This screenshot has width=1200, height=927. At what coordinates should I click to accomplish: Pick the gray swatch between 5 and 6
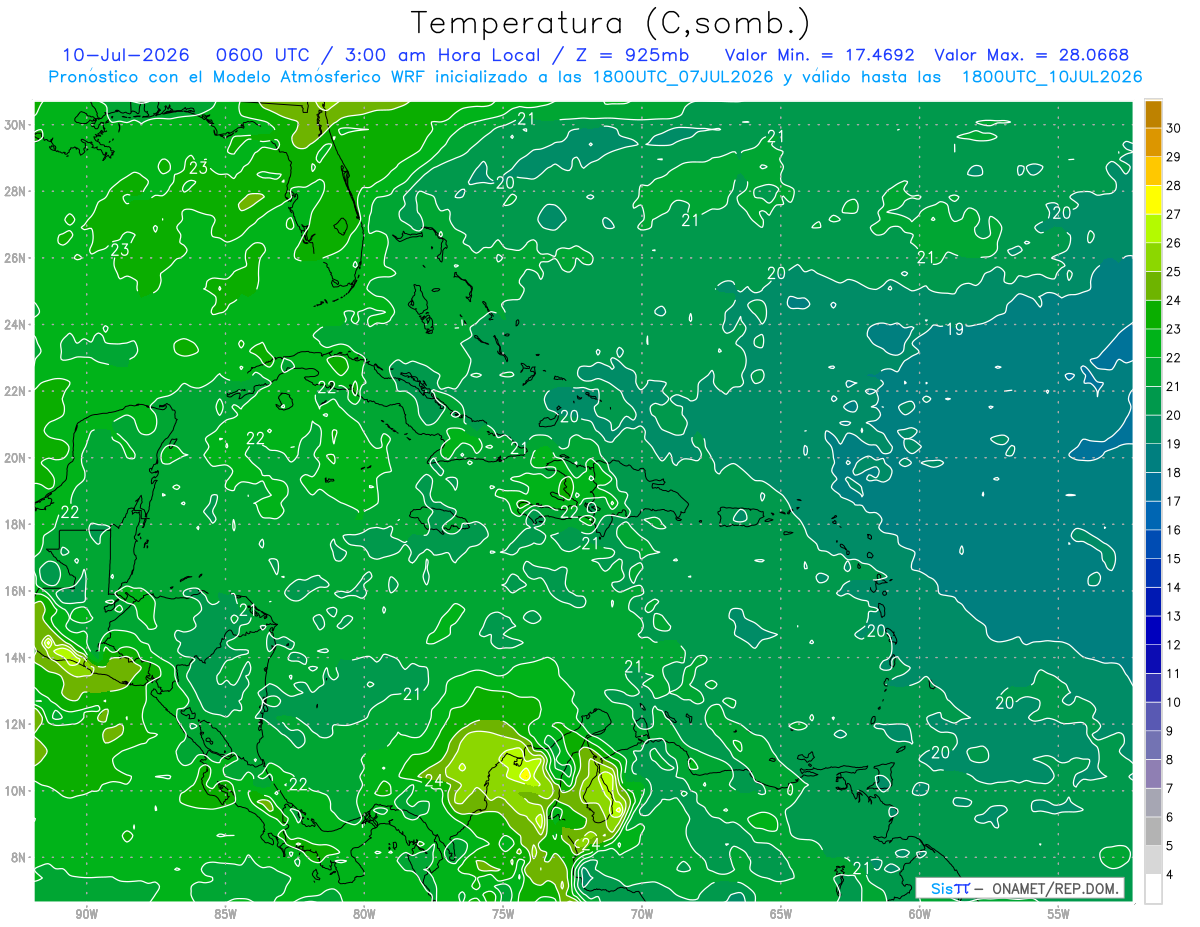[1153, 832]
